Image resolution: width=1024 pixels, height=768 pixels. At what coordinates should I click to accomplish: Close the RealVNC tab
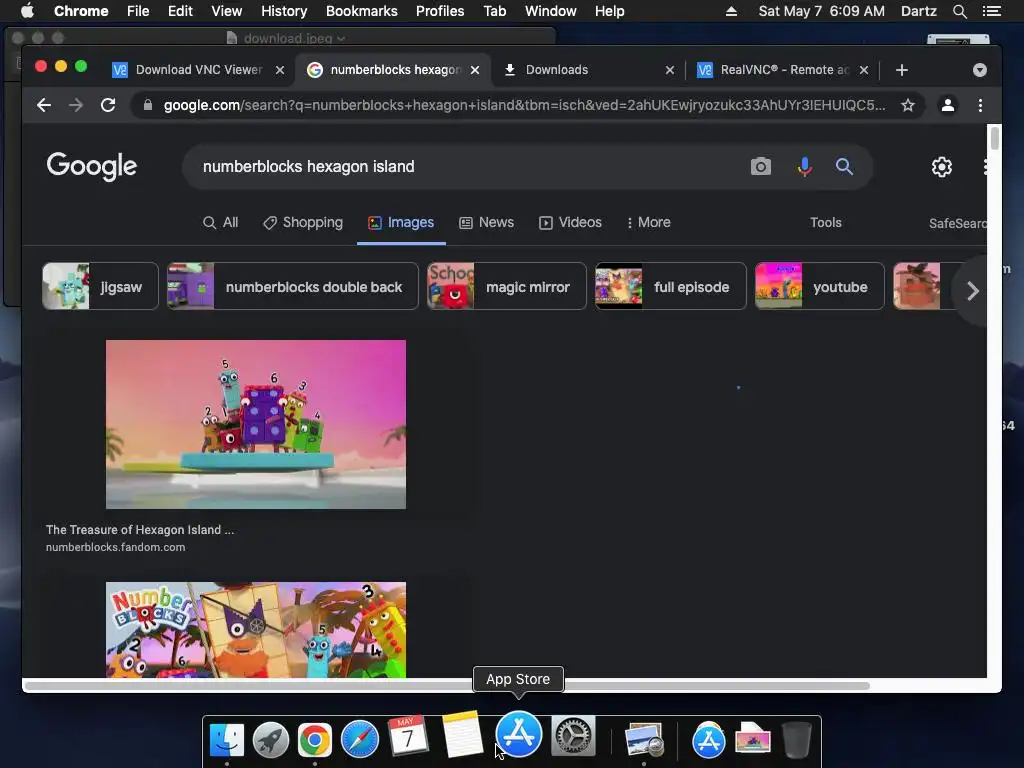click(x=863, y=70)
